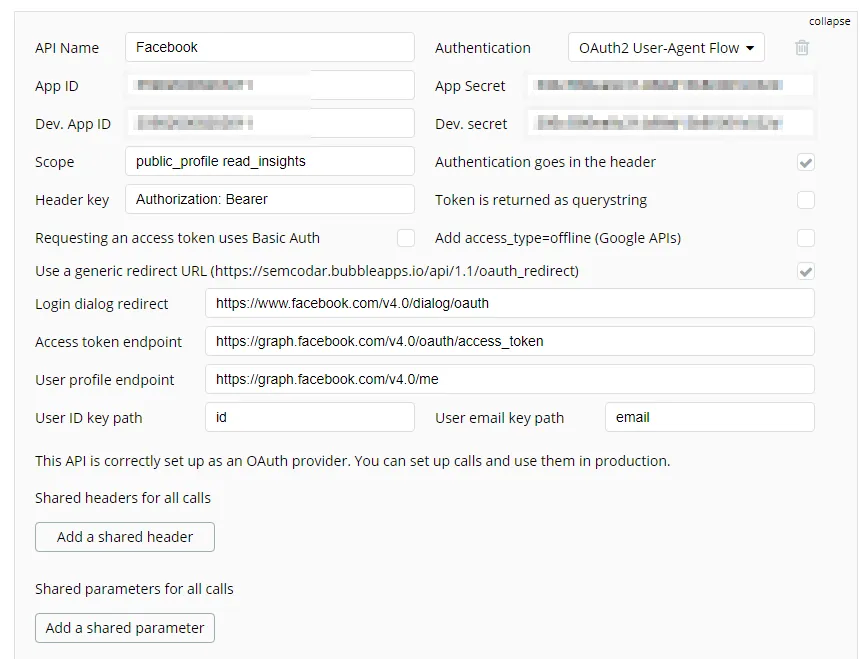Open the Authentication type dropdown
The width and height of the screenshot is (865, 659).
(666, 48)
